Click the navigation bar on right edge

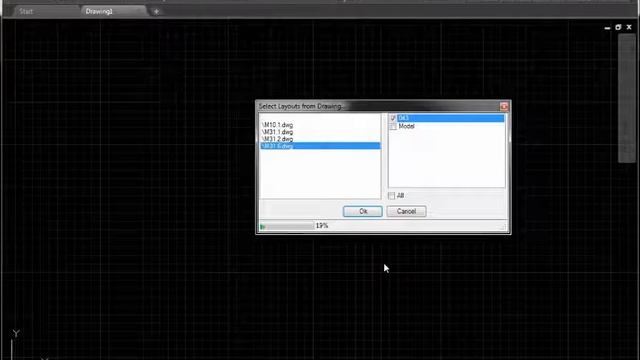point(627,98)
